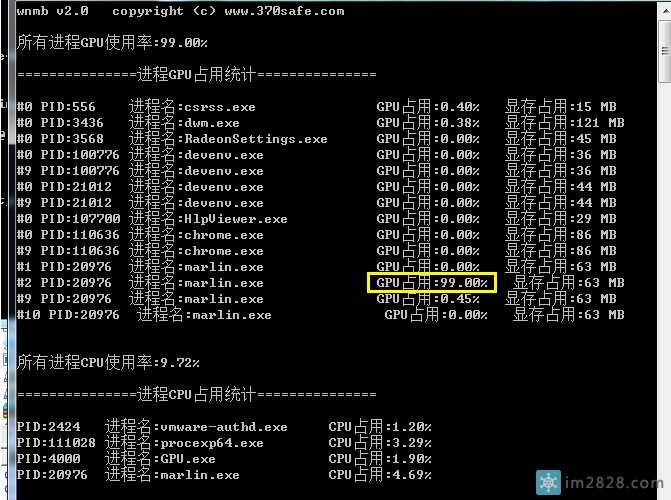This screenshot has width=671, height=500.
Task: Click the scrollbar up arrow
Action: pyautogui.click(x=665, y=10)
